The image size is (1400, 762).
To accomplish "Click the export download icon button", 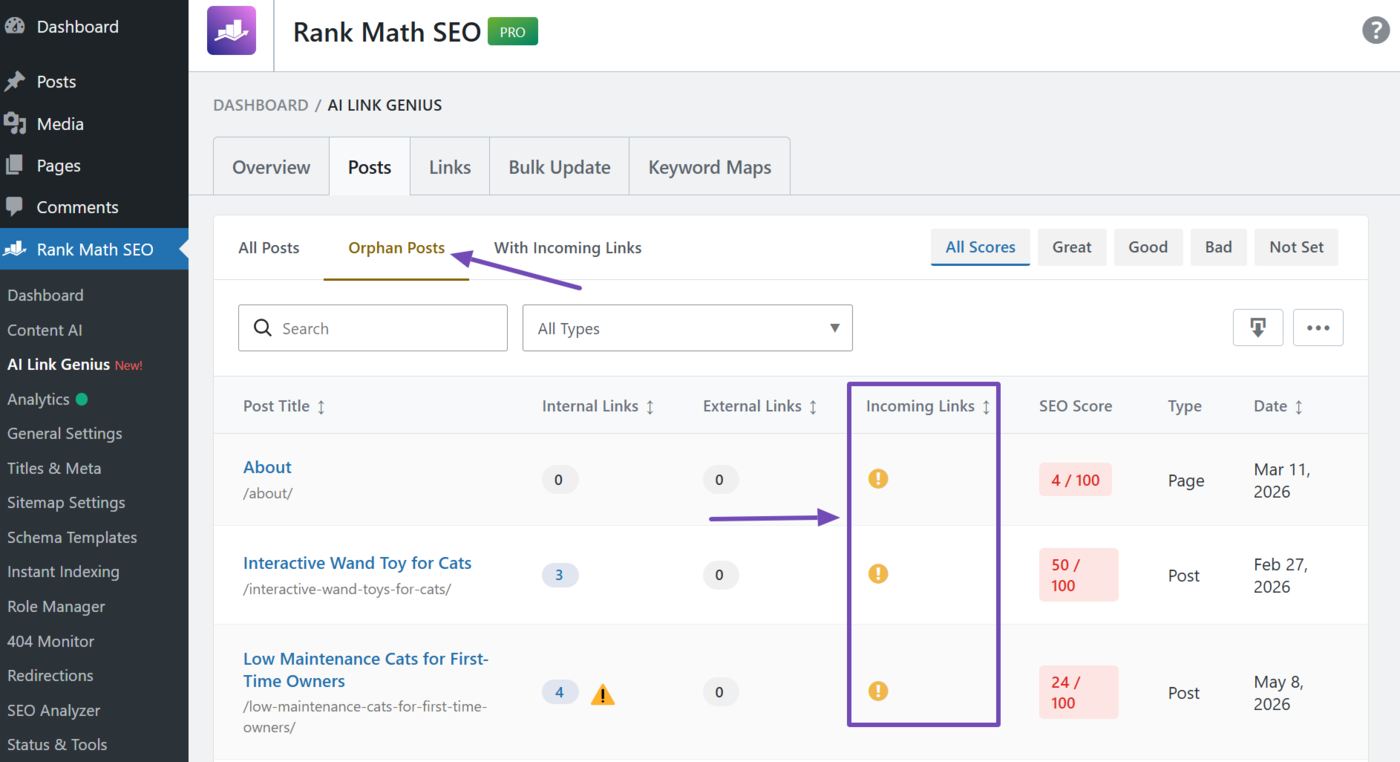I will (1258, 328).
